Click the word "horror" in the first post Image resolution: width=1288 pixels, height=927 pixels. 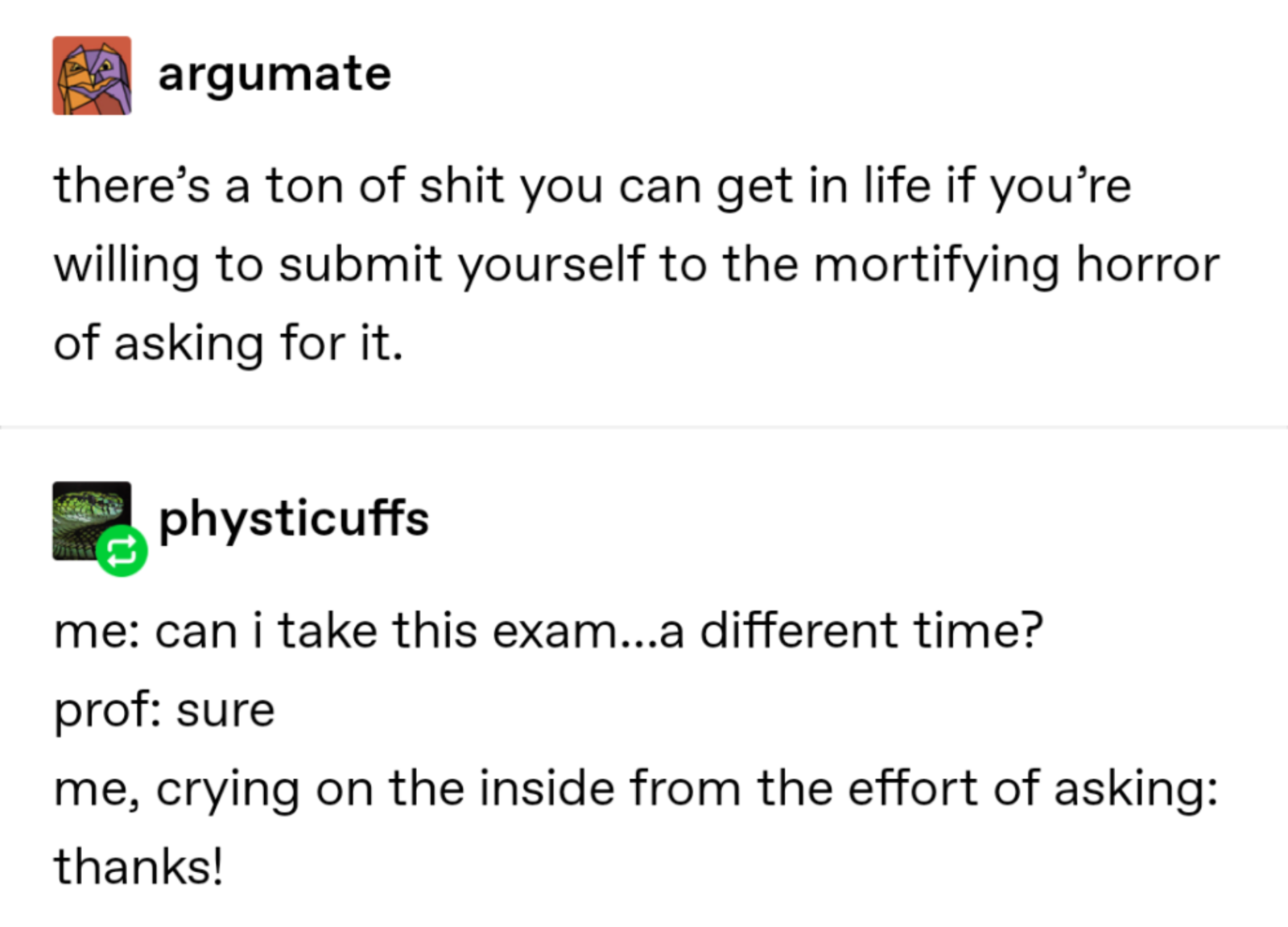pyautogui.click(x=1148, y=265)
